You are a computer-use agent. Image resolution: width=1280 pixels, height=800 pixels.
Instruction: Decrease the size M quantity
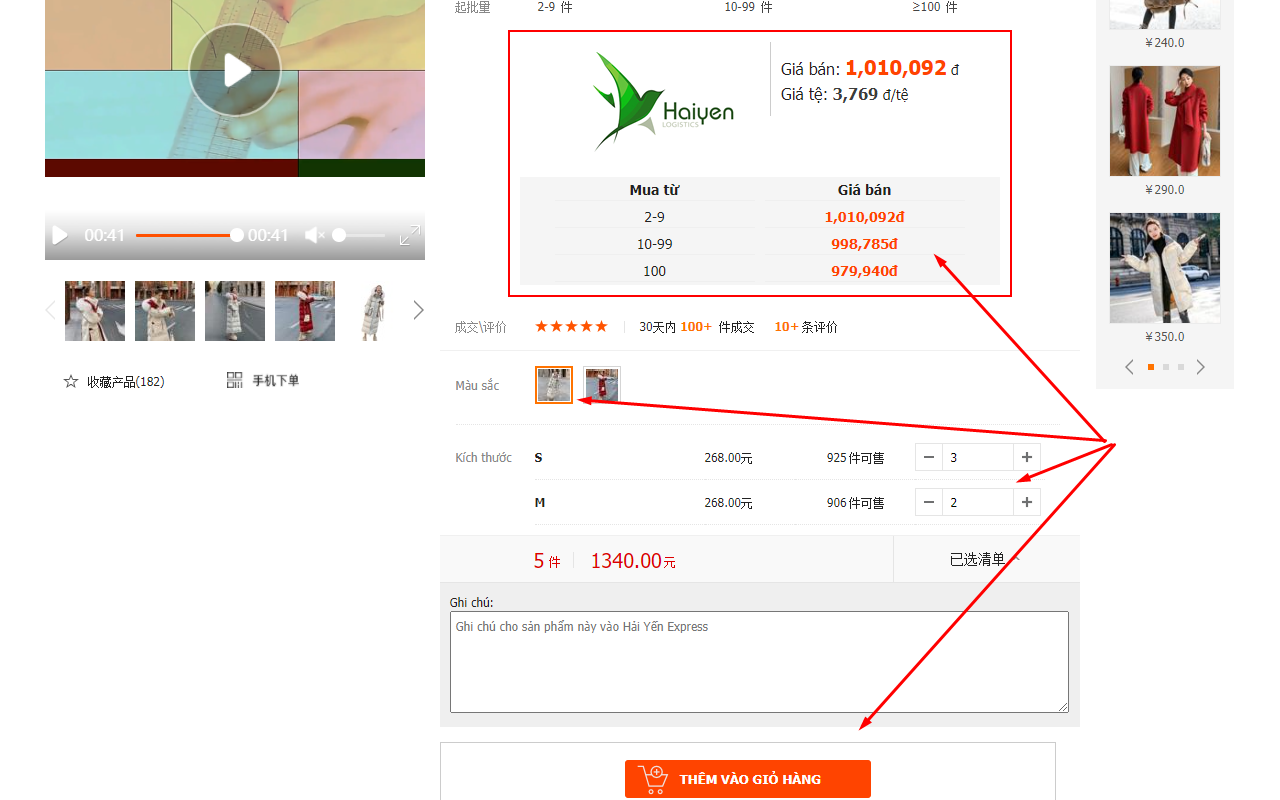click(929, 502)
